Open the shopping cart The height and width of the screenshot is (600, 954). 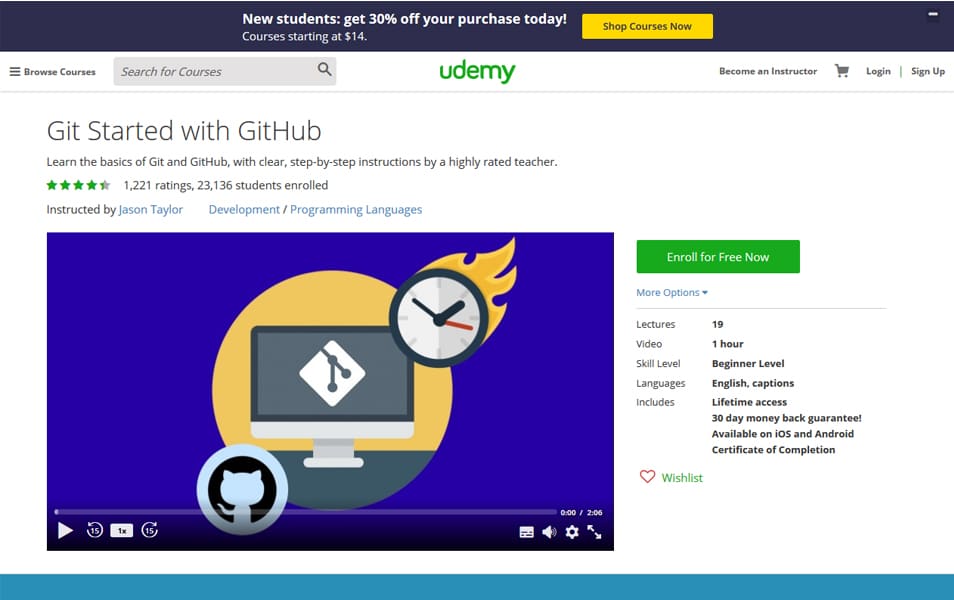(841, 71)
